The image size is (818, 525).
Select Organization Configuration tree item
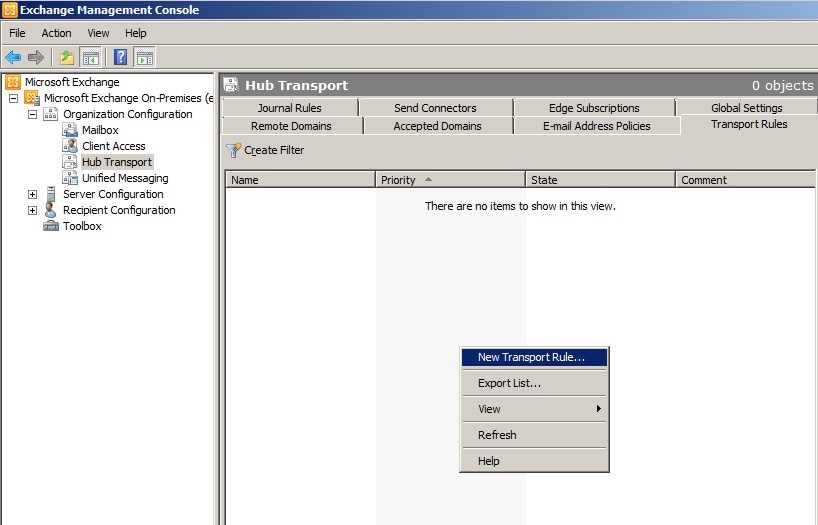click(128, 114)
